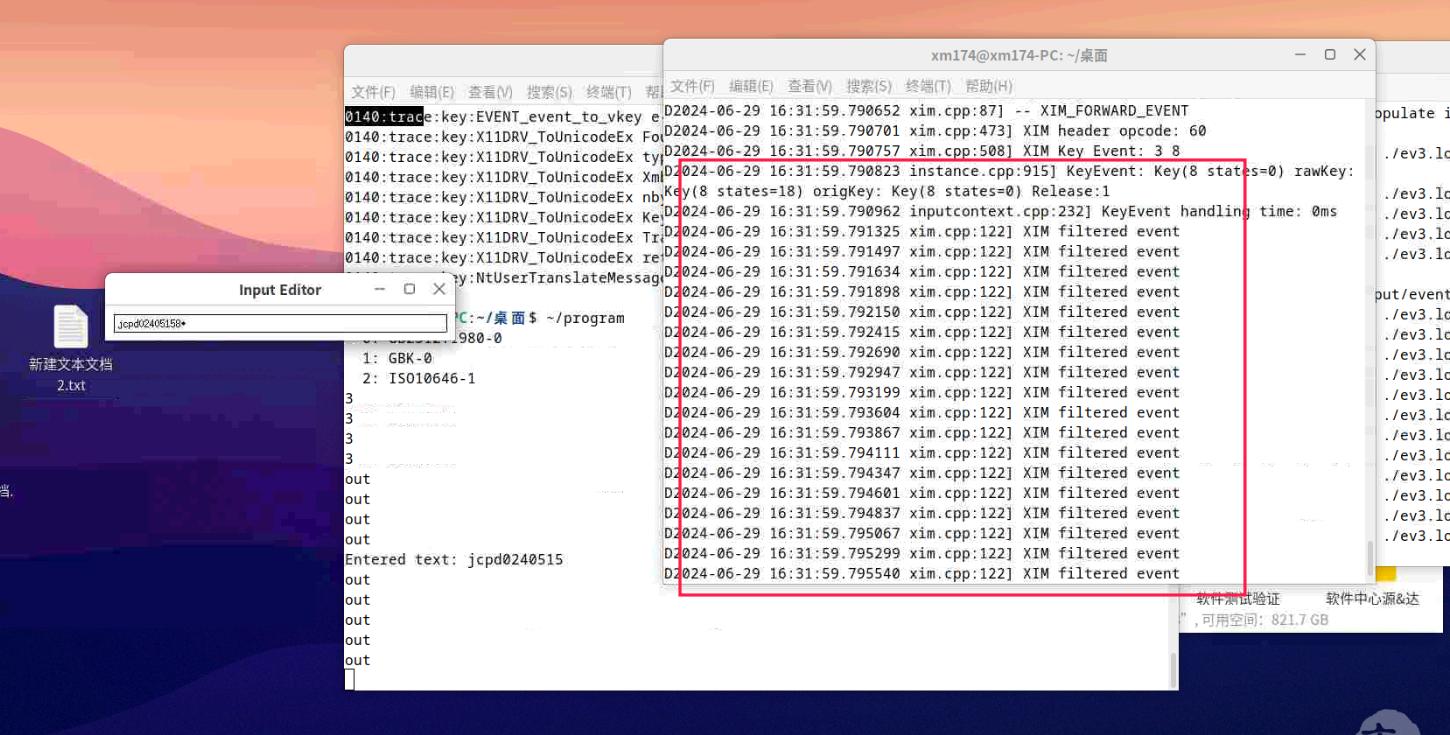Image resolution: width=1450 pixels, height=735 pixels.
Task: Open 查看(V) menu in the front terminal
Action: tap(810, 86)
